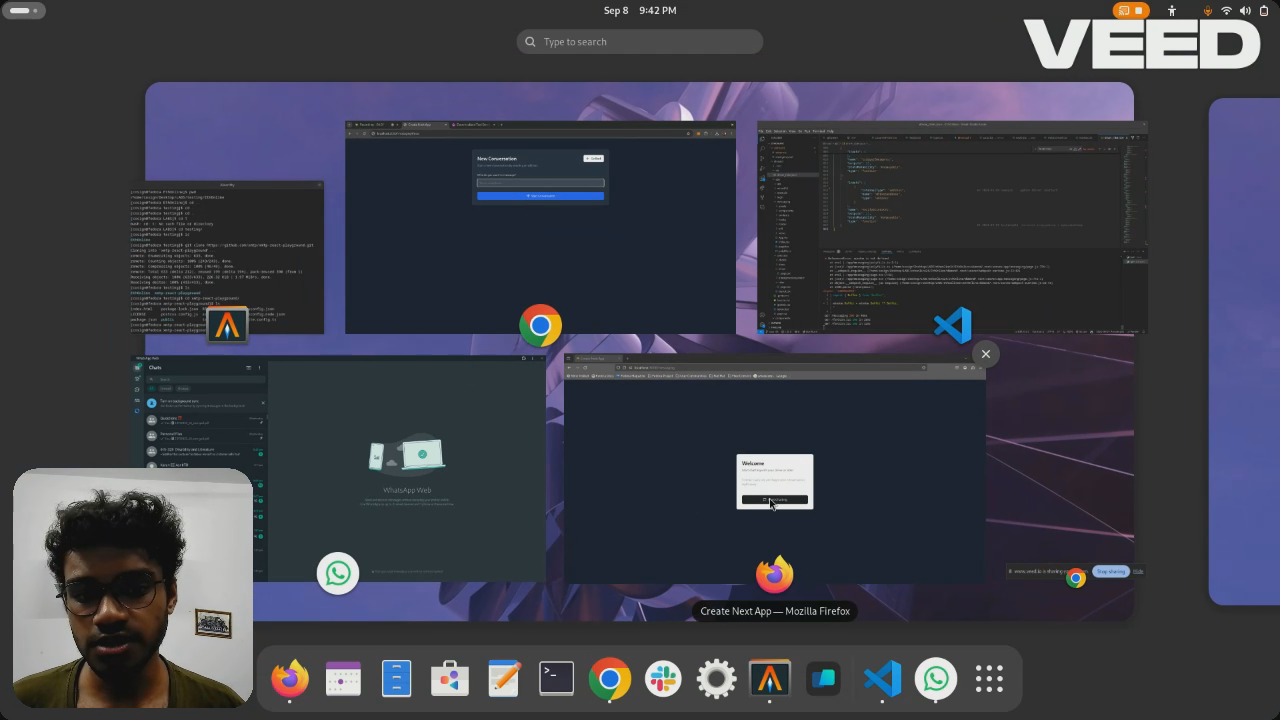Select the Alacritty terminal window thumbnail
The height and width of the screenshot is (720, 1280).
pos(226,258)
